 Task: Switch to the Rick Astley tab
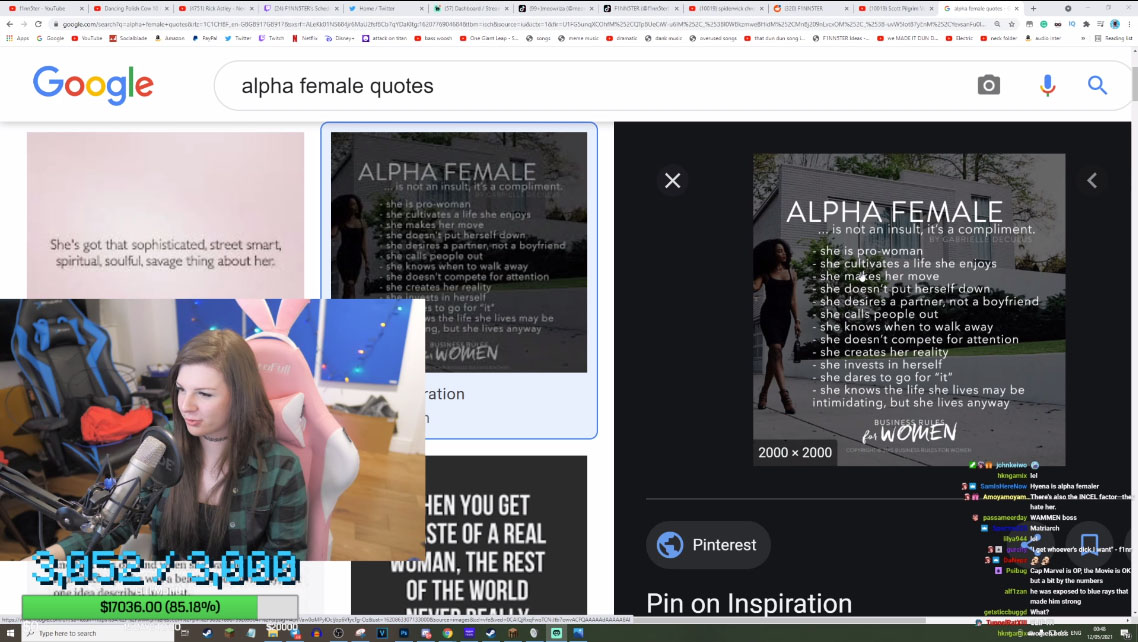click(x=214, y=9)
